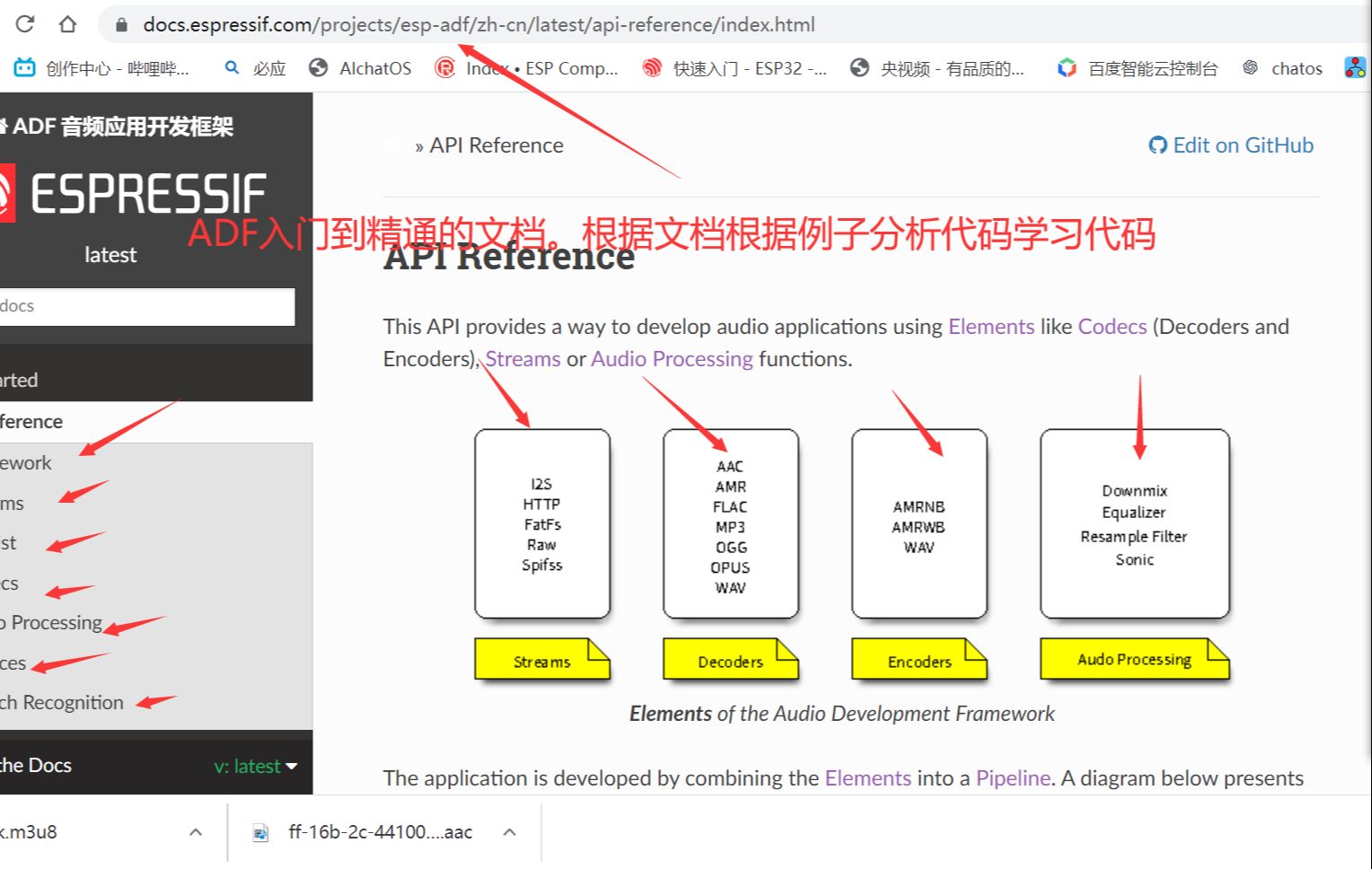1372x869 pixels.
Task: Click the Decoders diagram box listing AAC
Action: pyautogui.click(x=731, y=523)
